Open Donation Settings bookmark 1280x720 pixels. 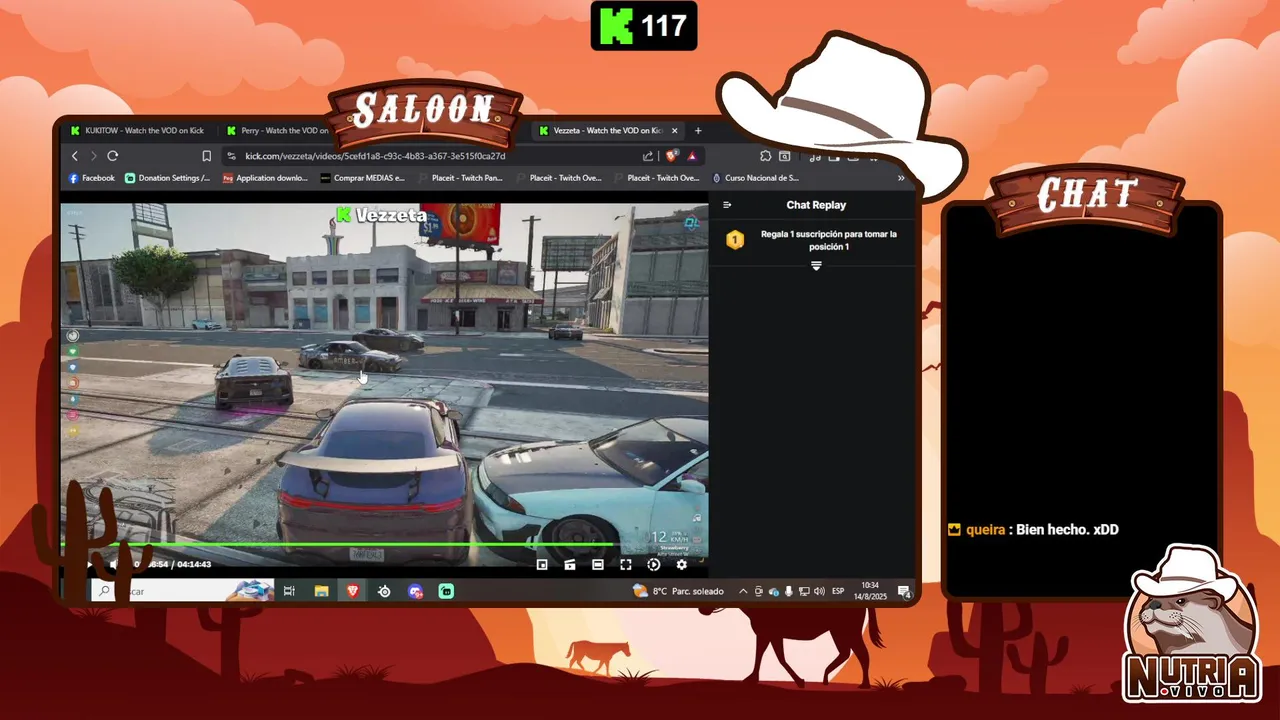167,178
